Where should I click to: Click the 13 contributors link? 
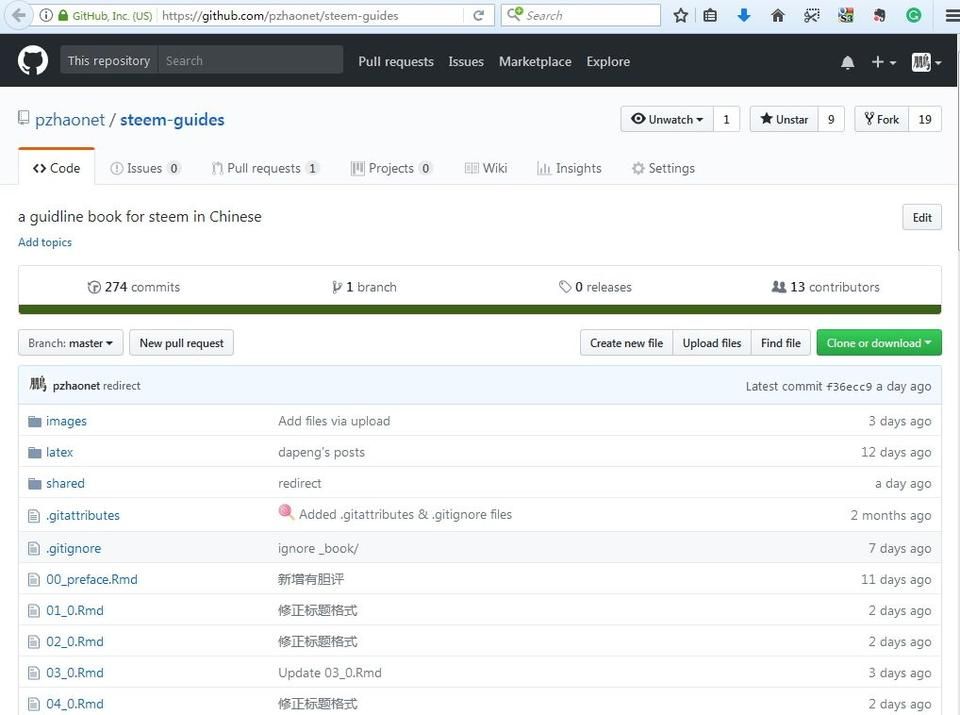pyautogui.click(x=826, y=287)
